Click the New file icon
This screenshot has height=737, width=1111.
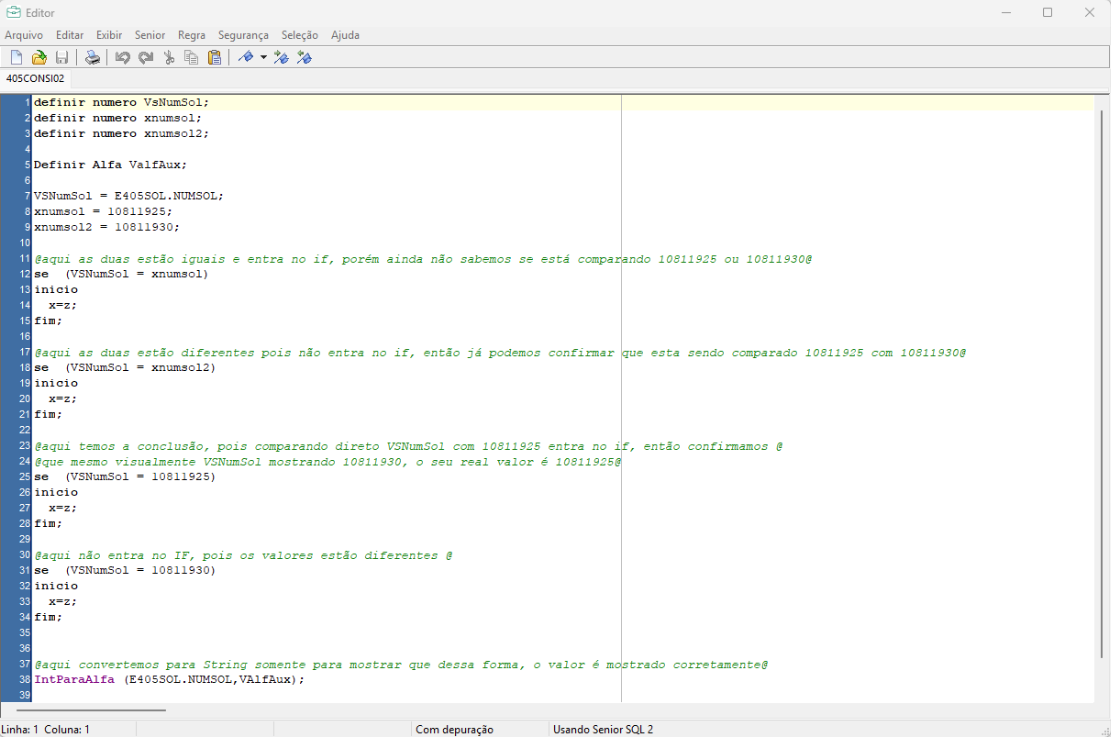click(16, 57)
